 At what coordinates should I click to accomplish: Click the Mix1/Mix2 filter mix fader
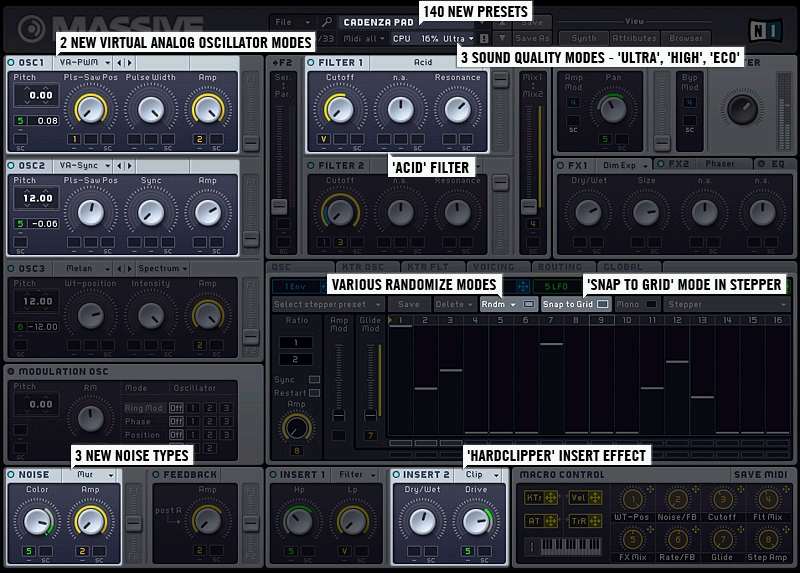[x=529, y=206]
